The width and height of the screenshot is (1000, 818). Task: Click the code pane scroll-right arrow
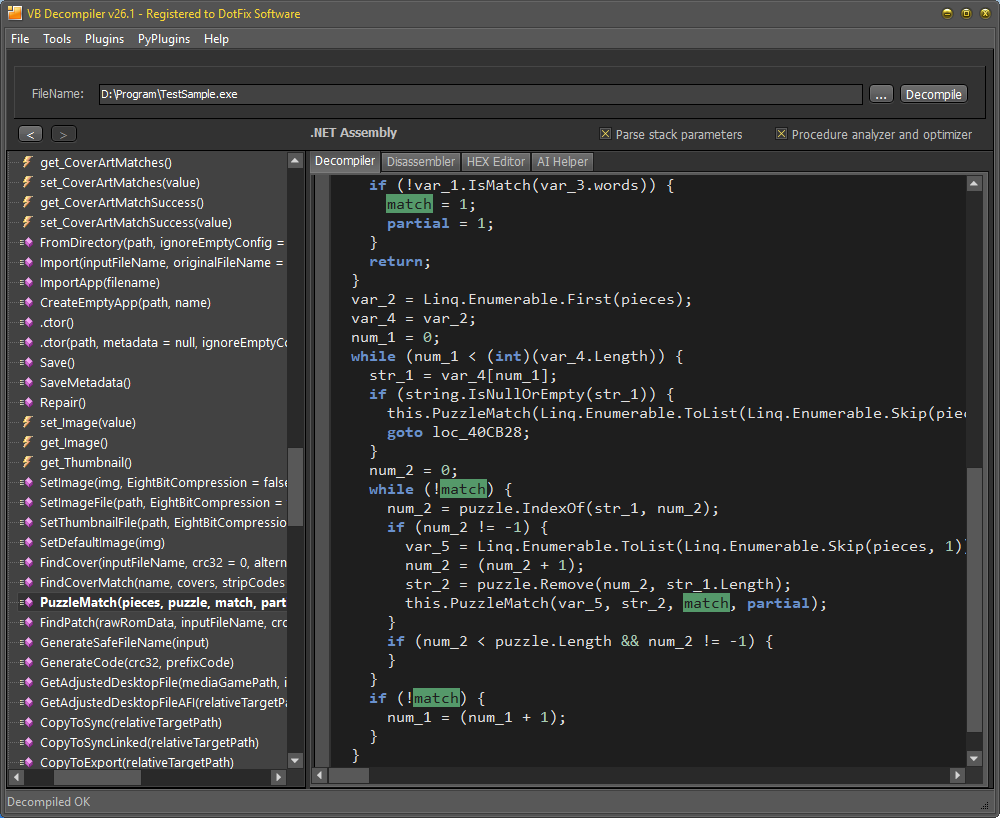[957, 775]
